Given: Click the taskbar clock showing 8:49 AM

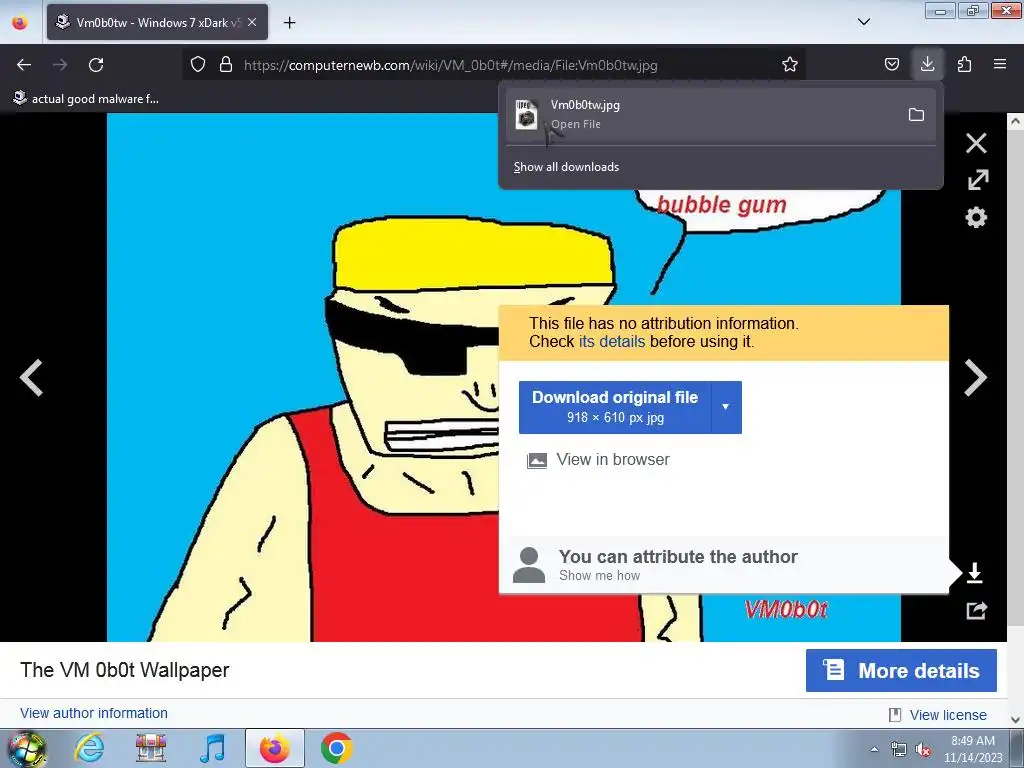Looking at the screenshot, I should tap(972, 749).
